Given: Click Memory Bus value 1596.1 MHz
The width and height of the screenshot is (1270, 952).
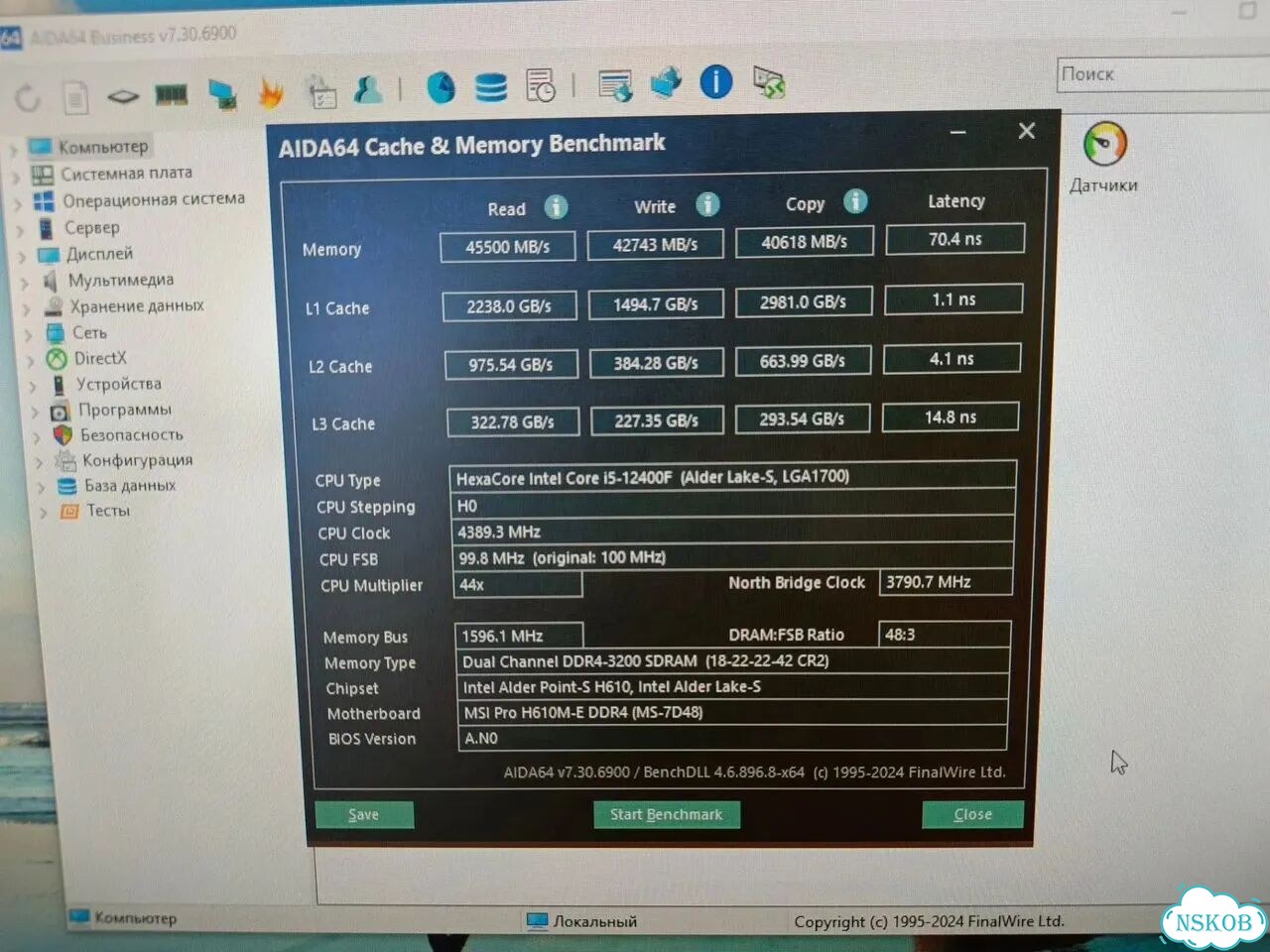Looking at the screenshot, I should pos(519,636).
